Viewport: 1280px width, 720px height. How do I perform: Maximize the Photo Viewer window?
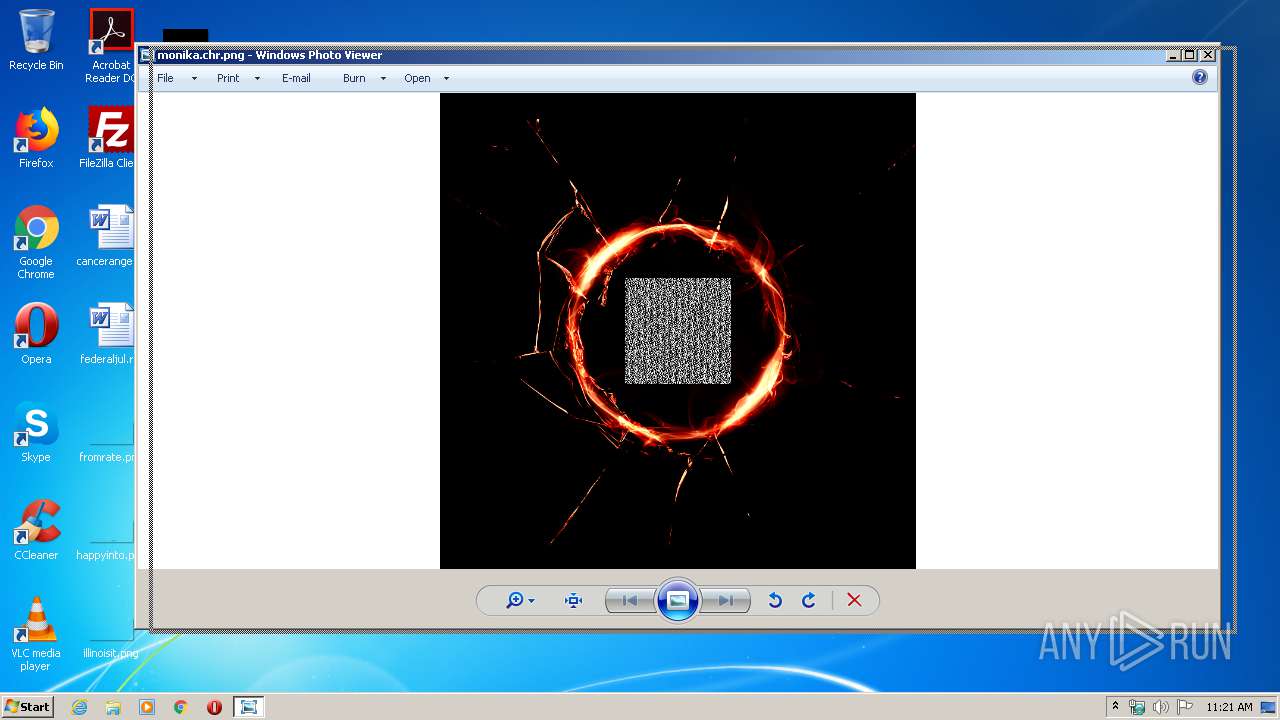1189,55
